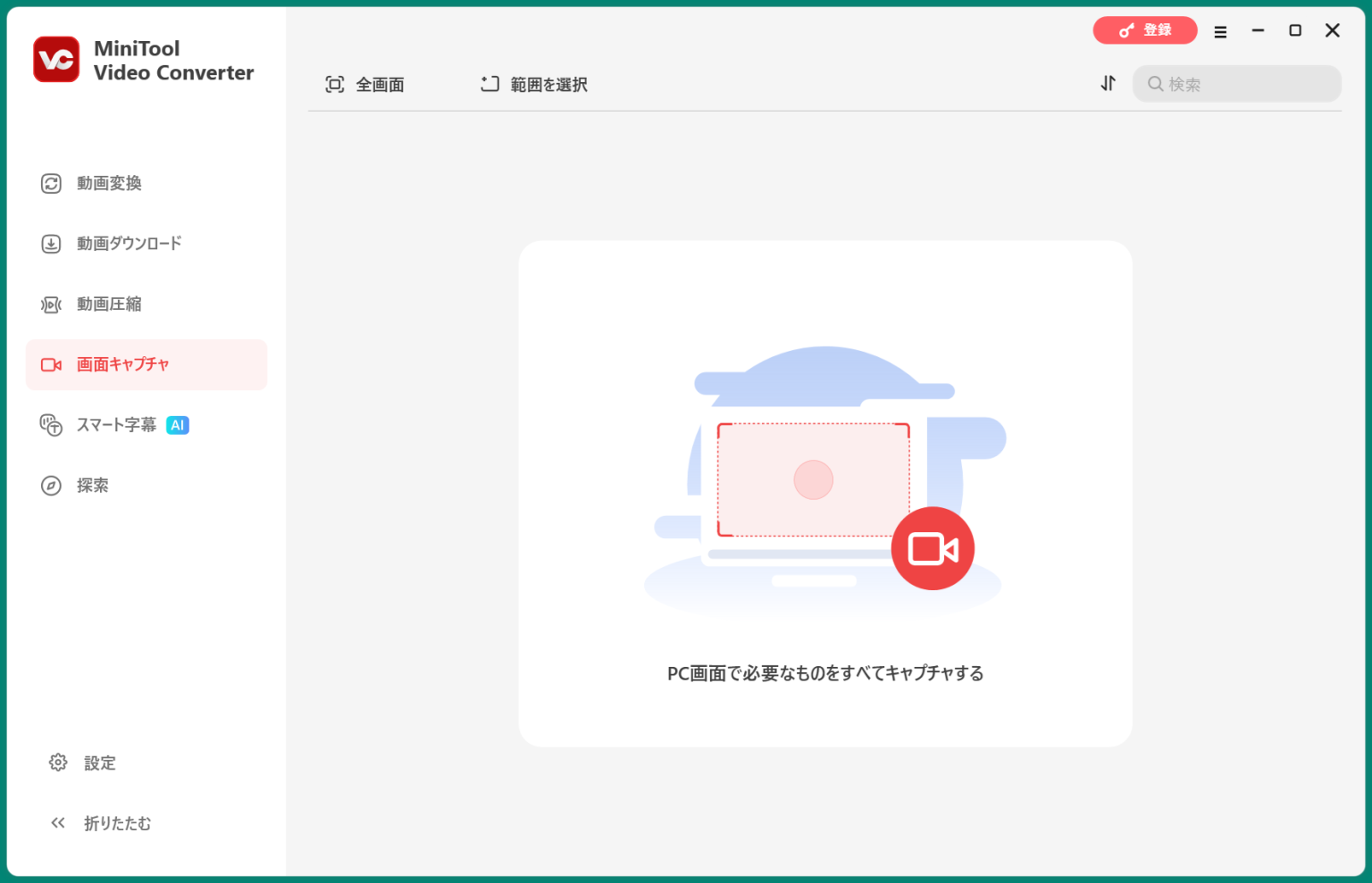The image size is (1372, 883).
Task: Select 画面キャプチャ screen capture in sidebar
Action: 122,364
